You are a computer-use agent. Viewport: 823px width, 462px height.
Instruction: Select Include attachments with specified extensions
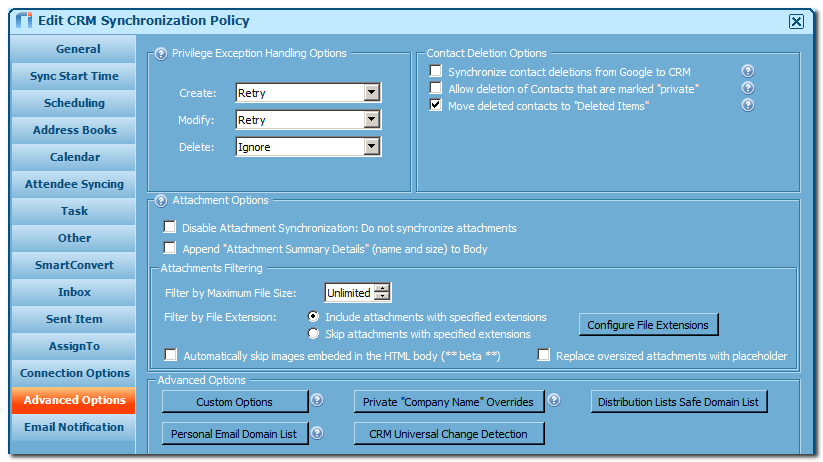(x=313, y=317)
